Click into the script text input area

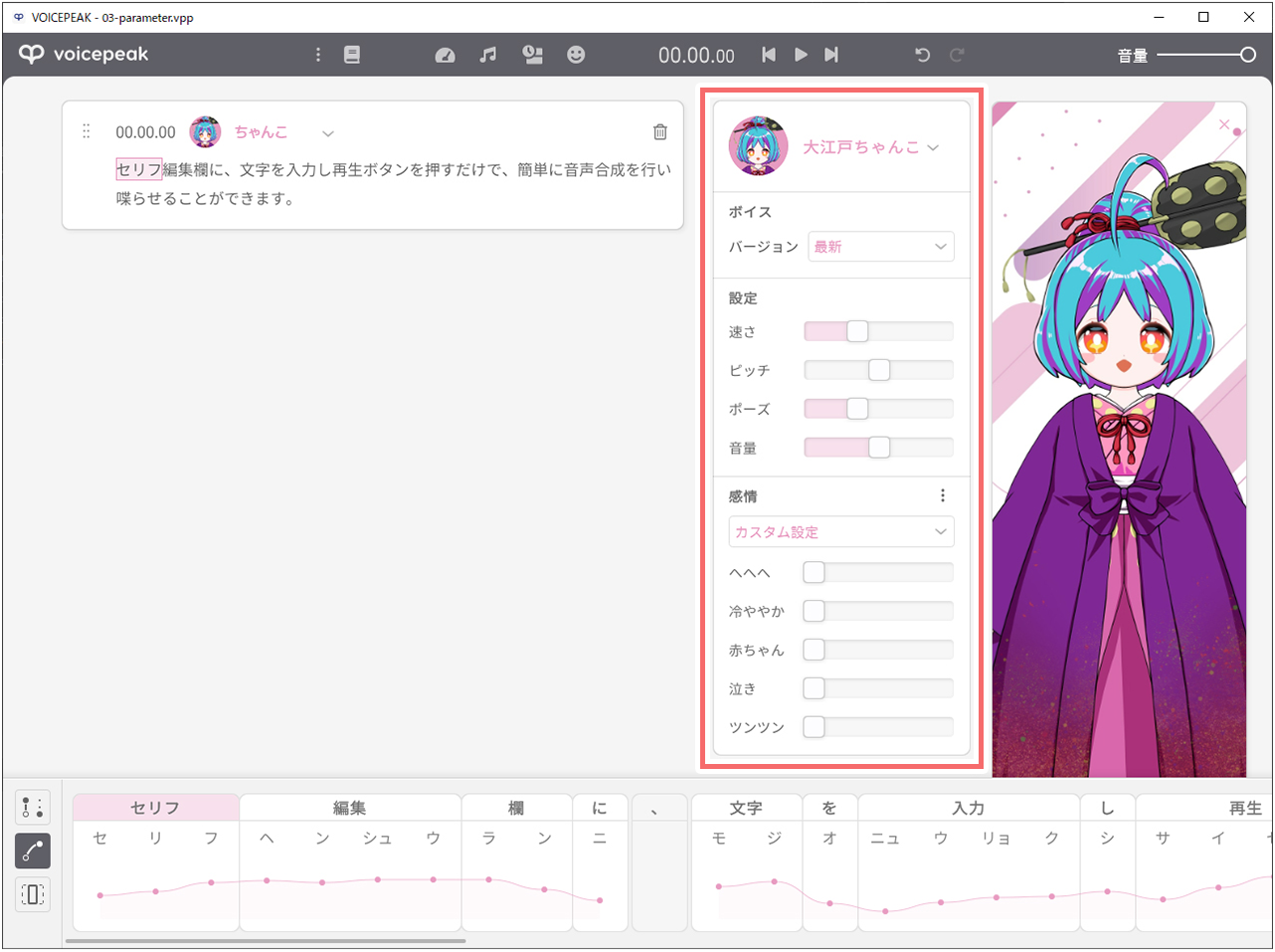[x=394, y=184]
